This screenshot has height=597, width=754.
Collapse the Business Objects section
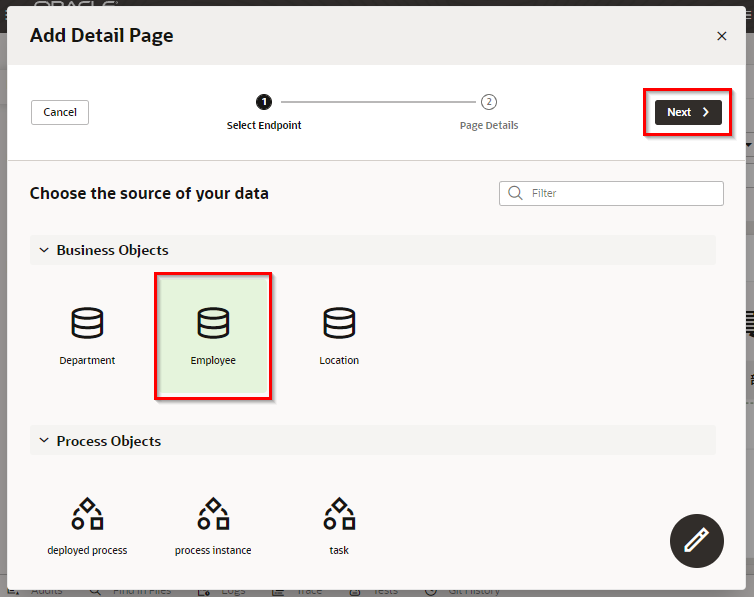coord(43,250)
